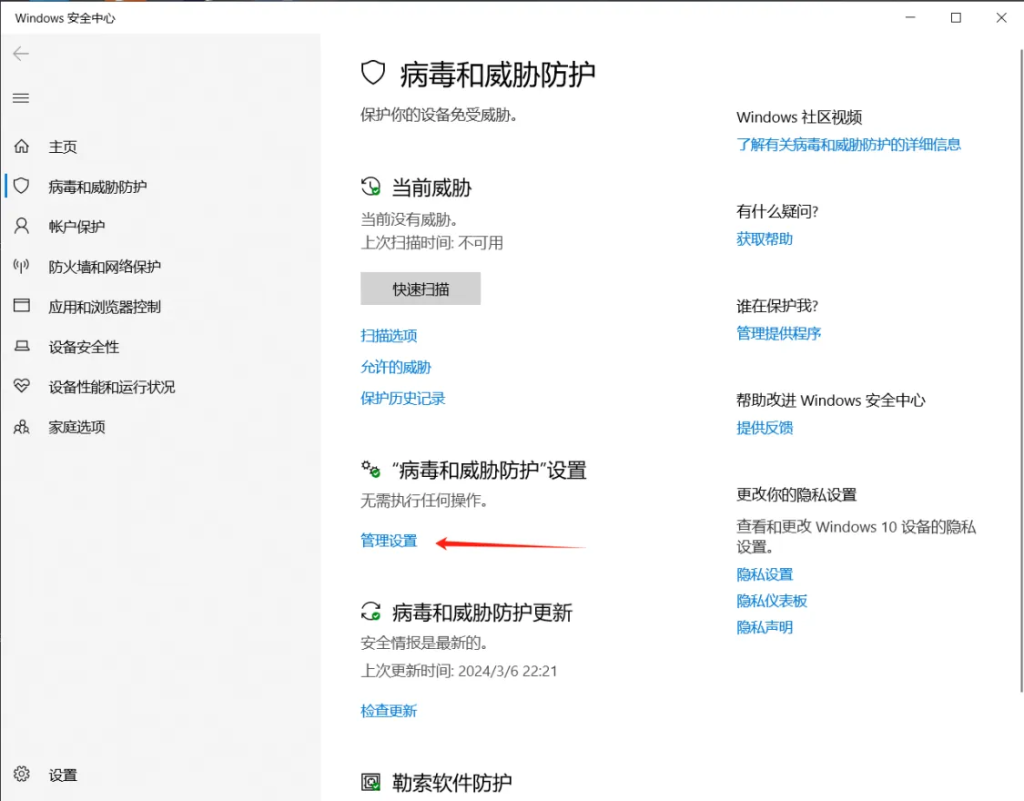Open 设备性能和运行状况 section

(x=112, y=386)
